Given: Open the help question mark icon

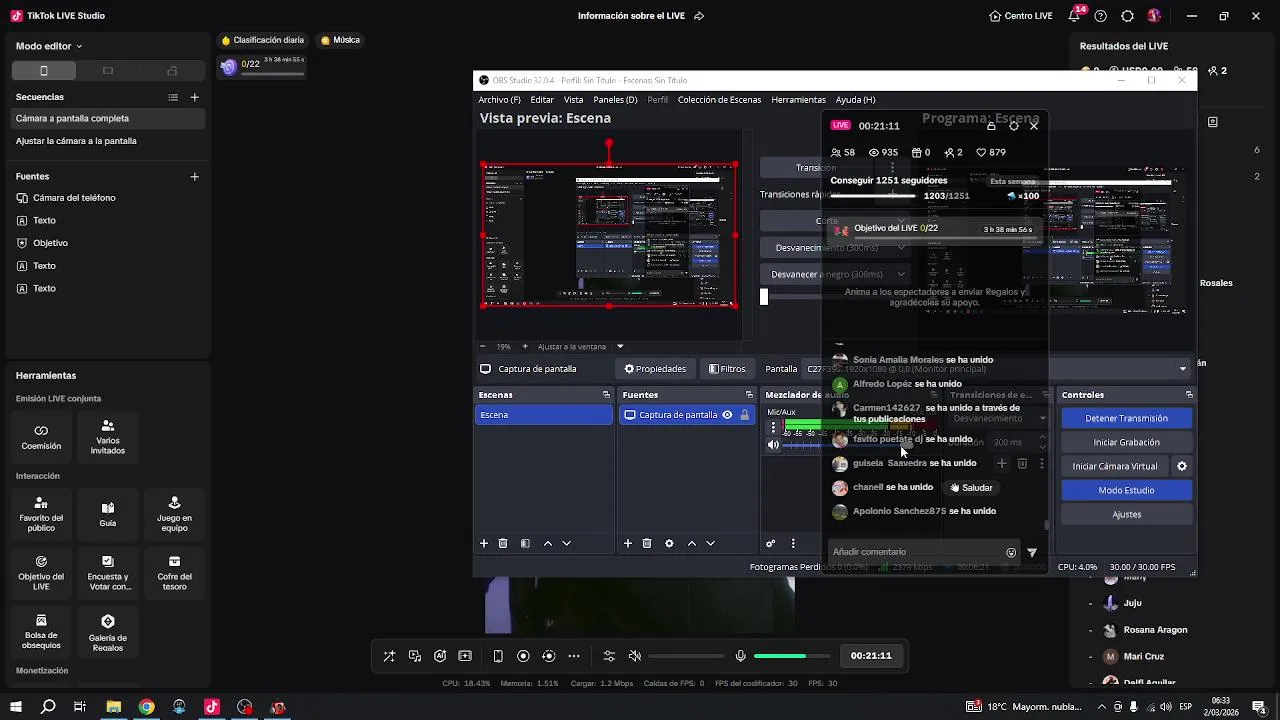Looking at the screenshot, I should [1101, 16].
